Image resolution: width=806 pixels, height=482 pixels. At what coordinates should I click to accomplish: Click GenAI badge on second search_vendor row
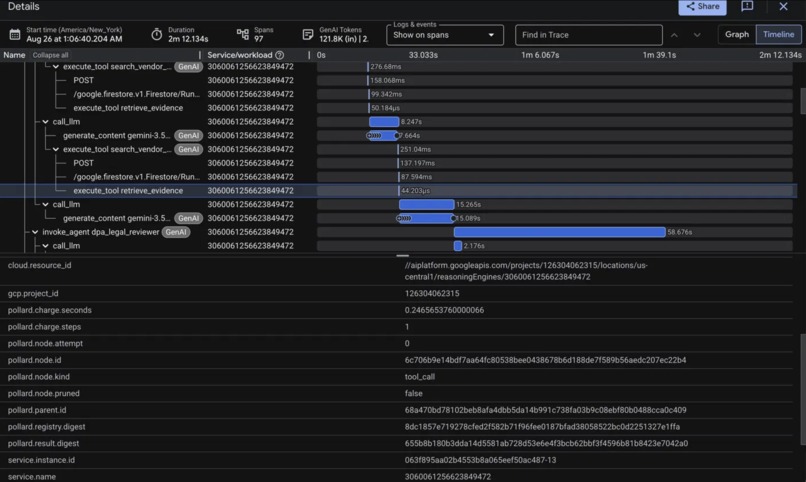(x=188, y=150)
